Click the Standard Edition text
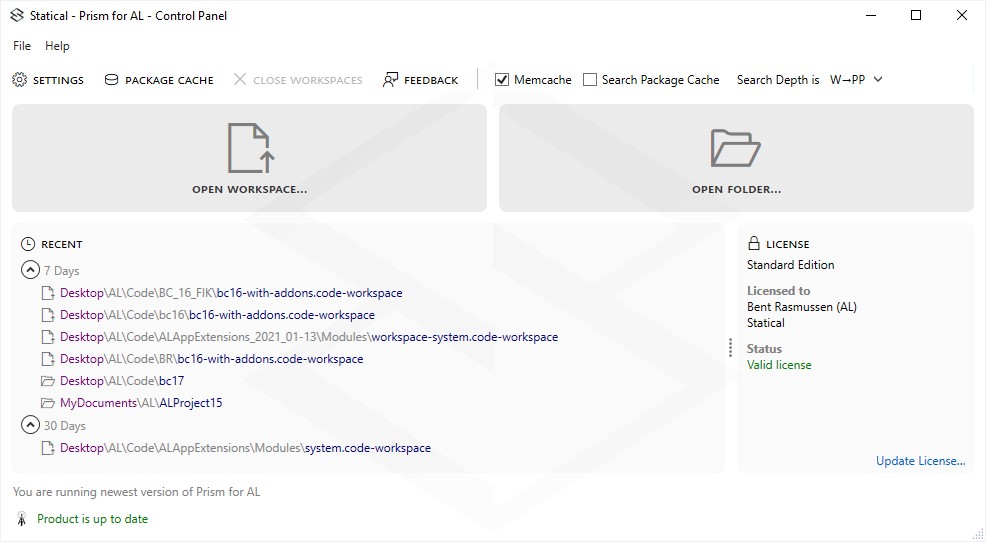986x542 pixels. (790, 265)
